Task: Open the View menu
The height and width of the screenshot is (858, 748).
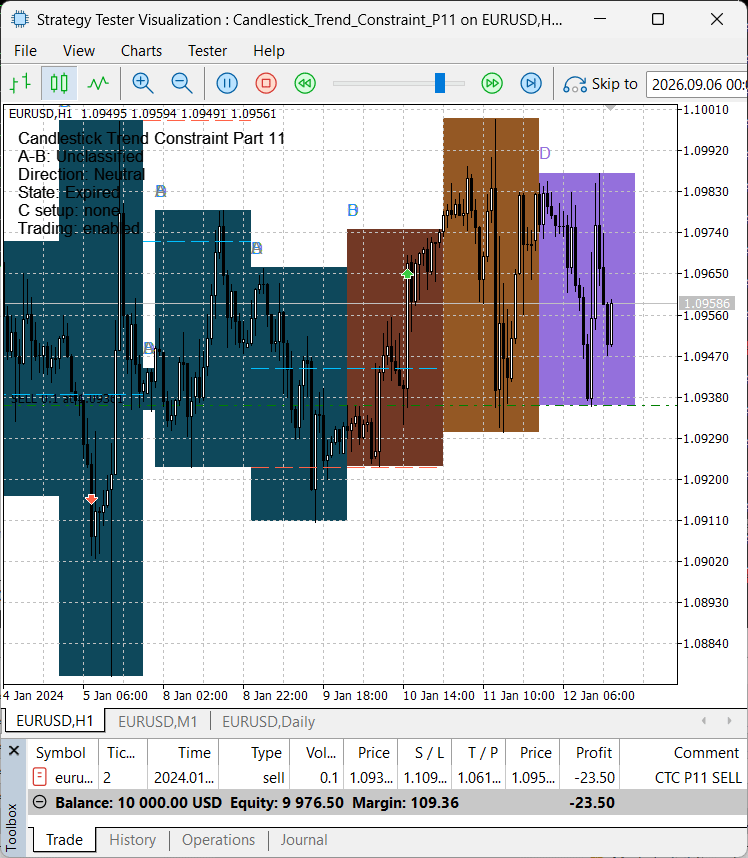Action: coord(79,51)
